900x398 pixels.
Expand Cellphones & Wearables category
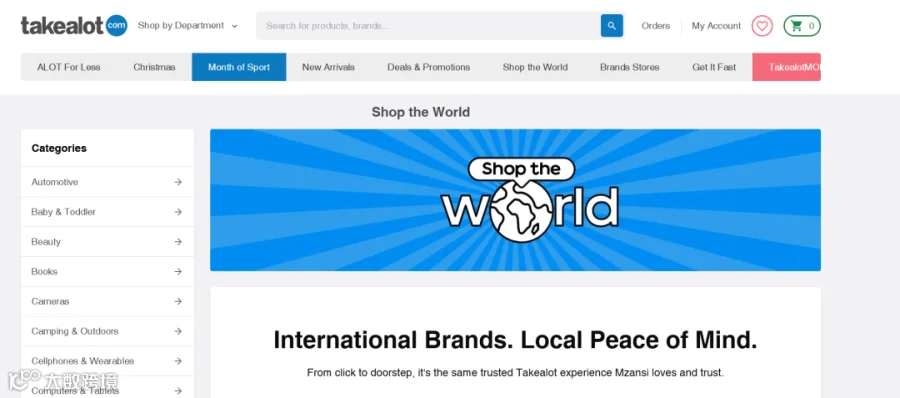coord(107,361)
